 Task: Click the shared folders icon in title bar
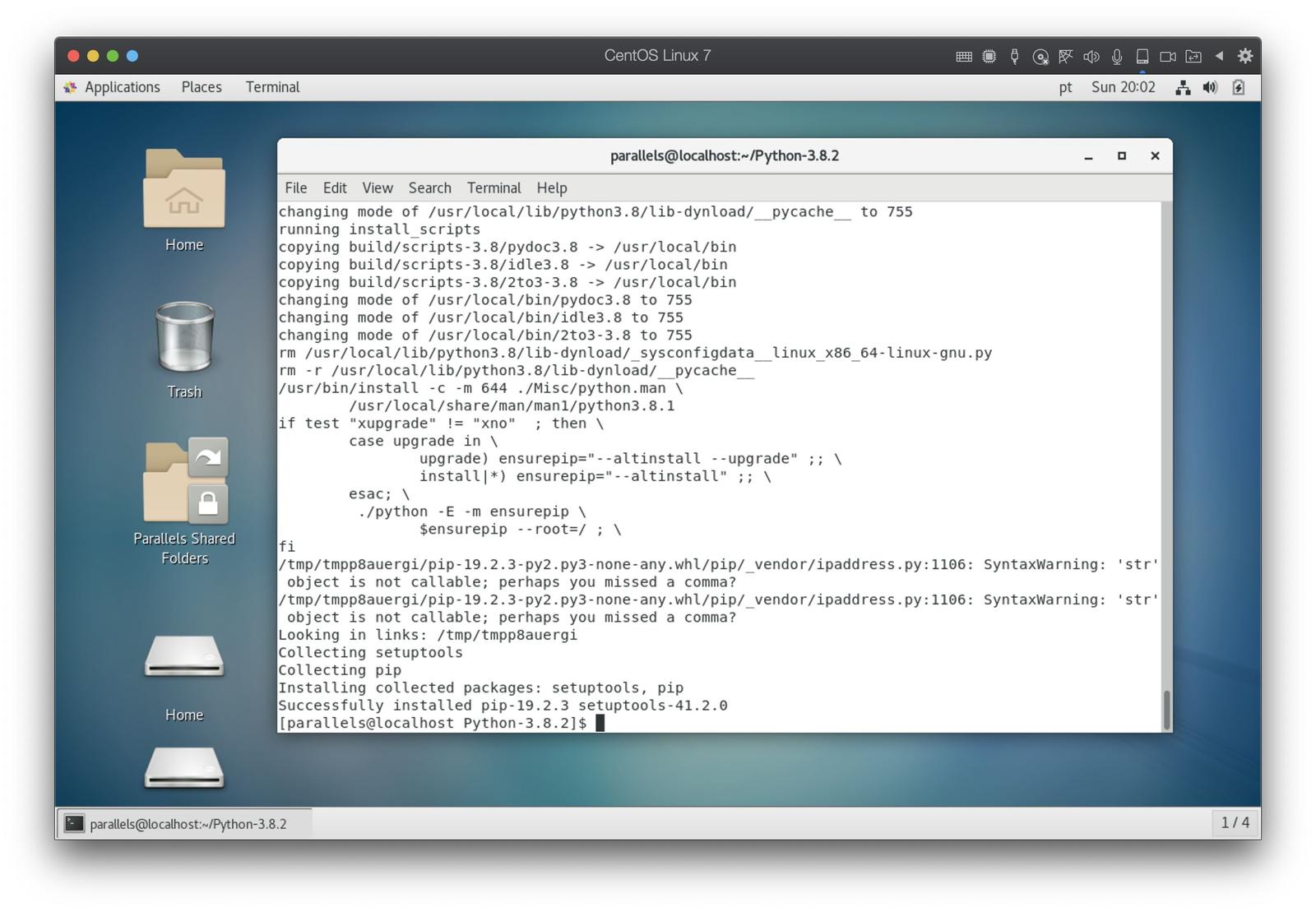(x=1193, y=57)
